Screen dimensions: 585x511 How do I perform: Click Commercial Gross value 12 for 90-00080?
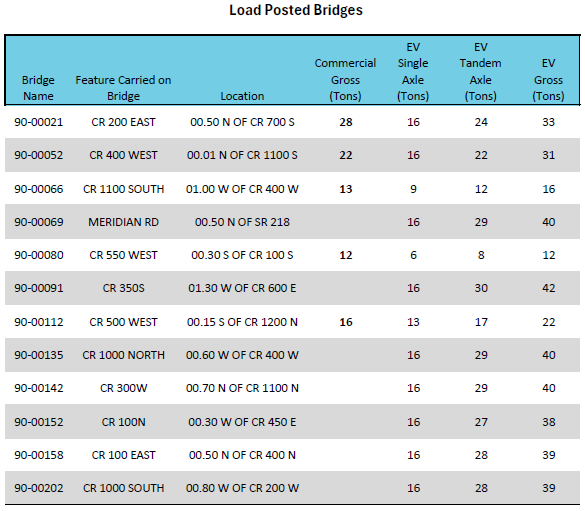346,255
